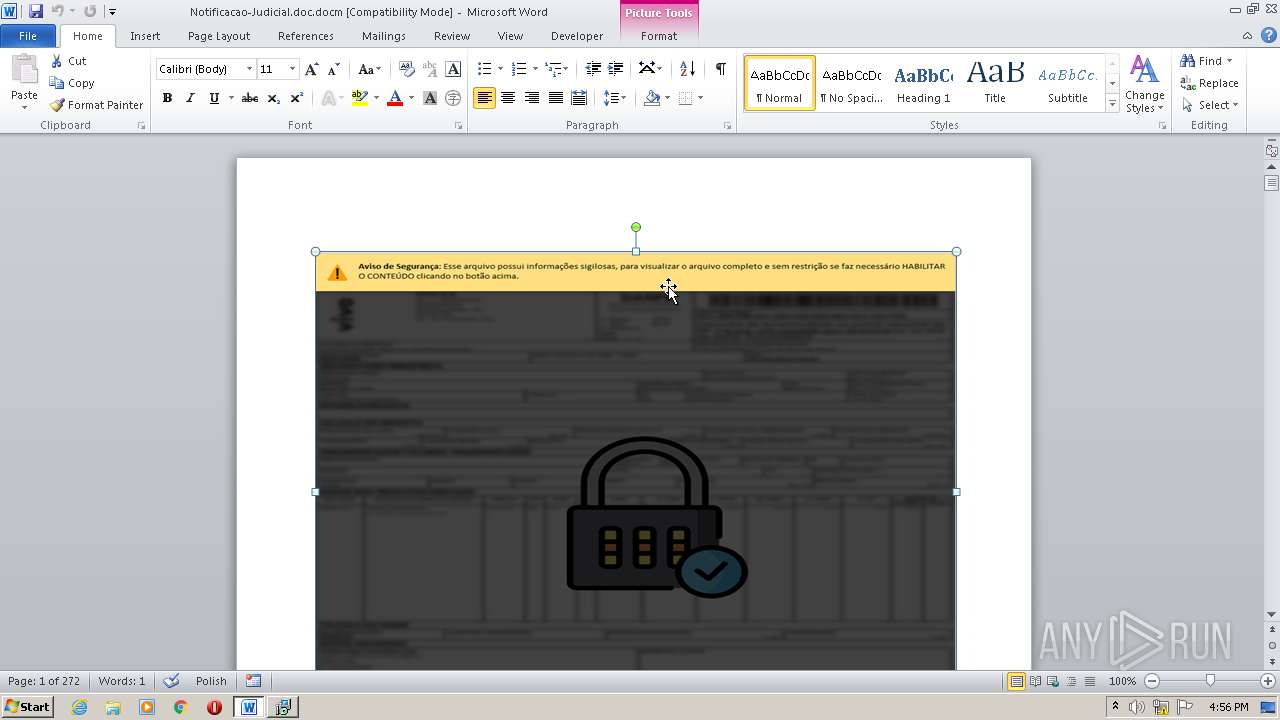This screenshot has height=720, width=1280.
Task: Switch to Page Layout tab
Action: coord(219,36)
